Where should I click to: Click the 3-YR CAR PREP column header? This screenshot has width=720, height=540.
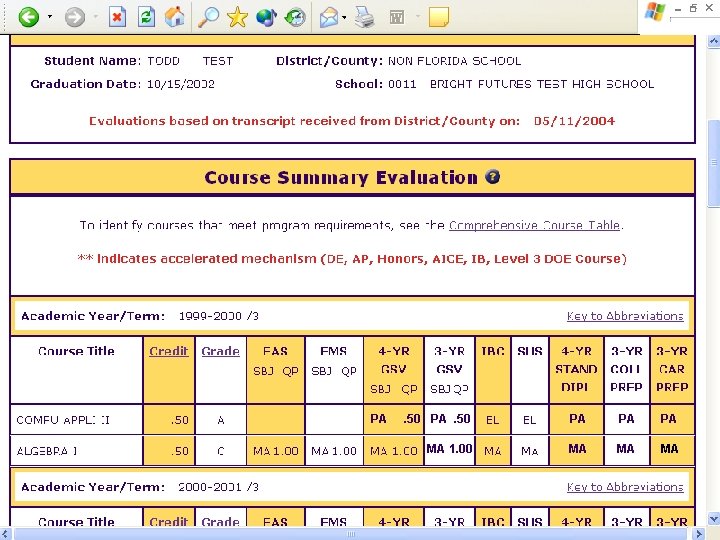[672, 369]
